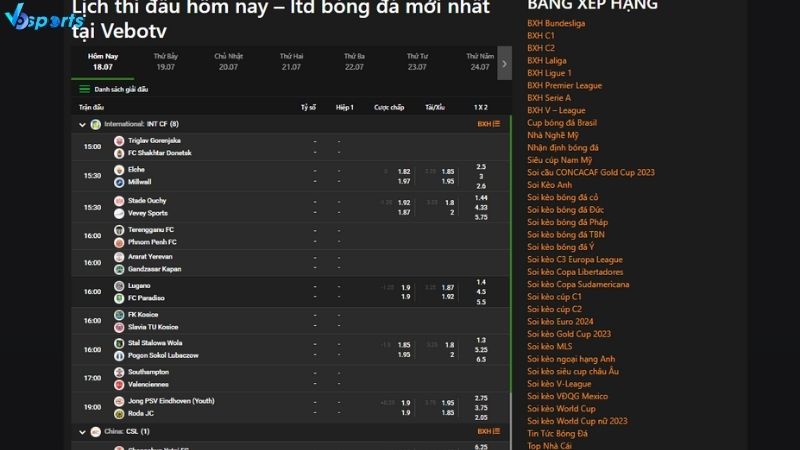800x450 pixels.
Task: Click the Lugano handicap odds 1.9
Action: 405,288
